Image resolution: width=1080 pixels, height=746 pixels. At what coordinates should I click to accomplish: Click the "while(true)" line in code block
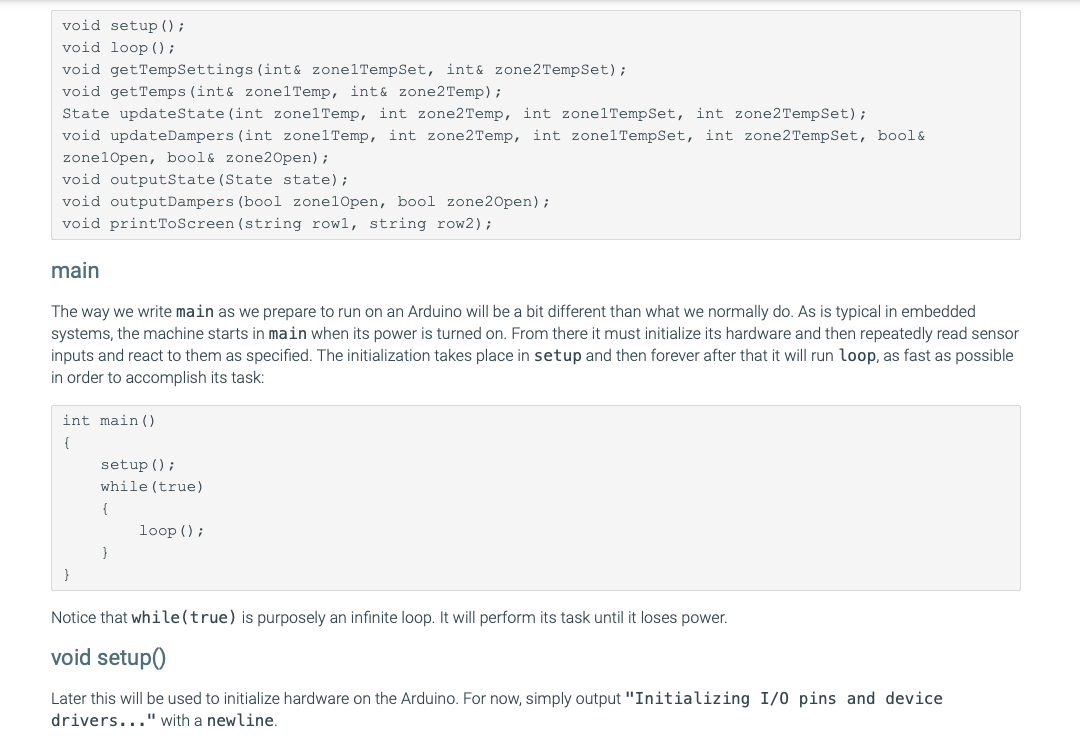(x=151, y=486)
